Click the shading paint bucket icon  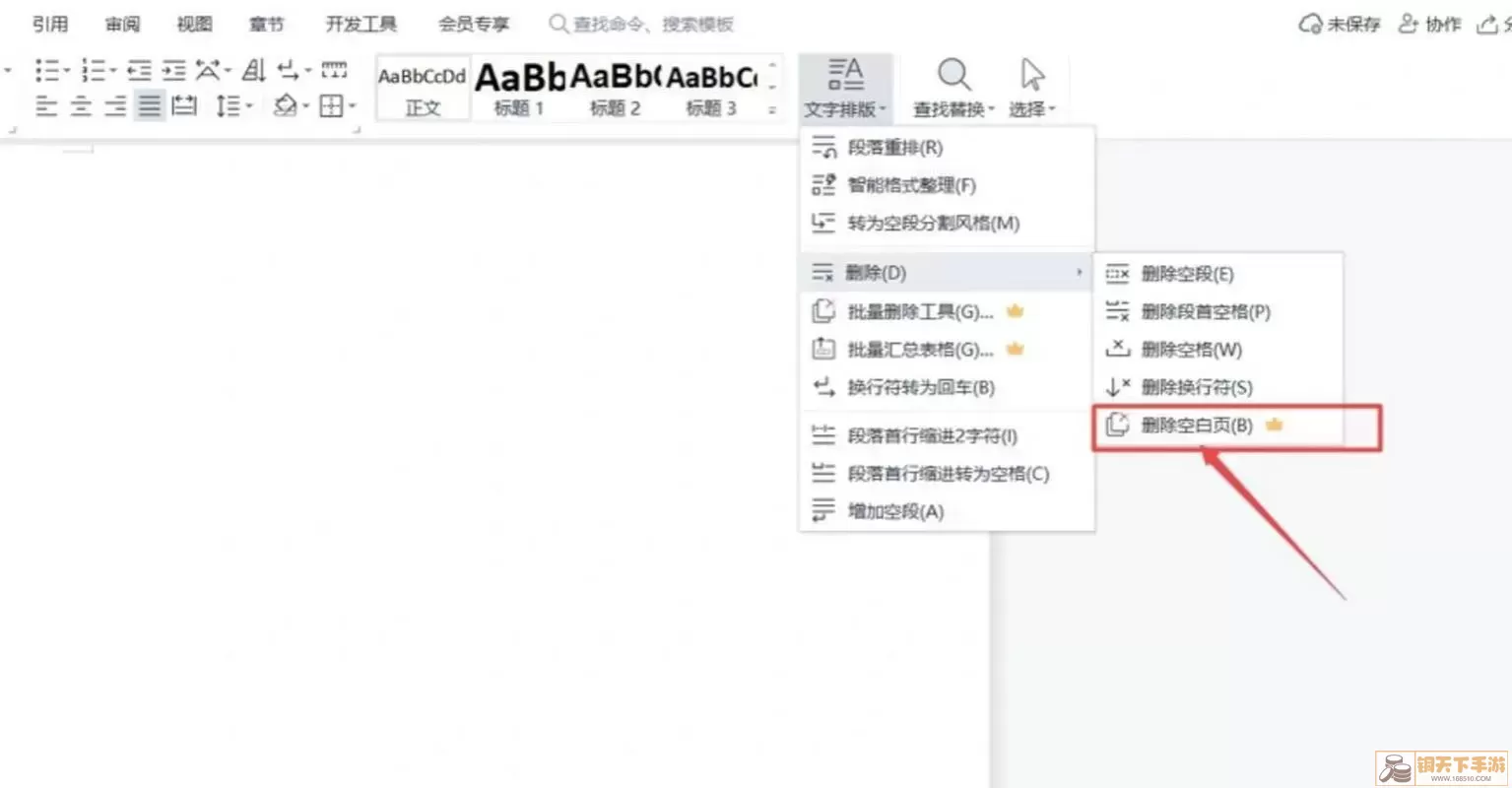pos(285,104)
